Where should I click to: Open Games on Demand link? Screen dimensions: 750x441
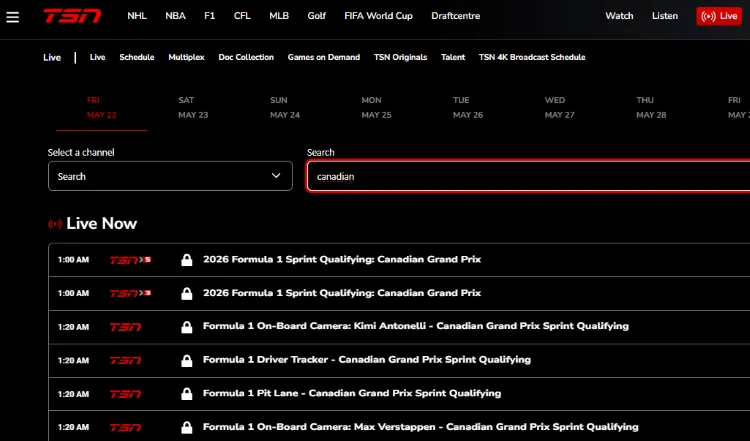(x=324, y=57)
